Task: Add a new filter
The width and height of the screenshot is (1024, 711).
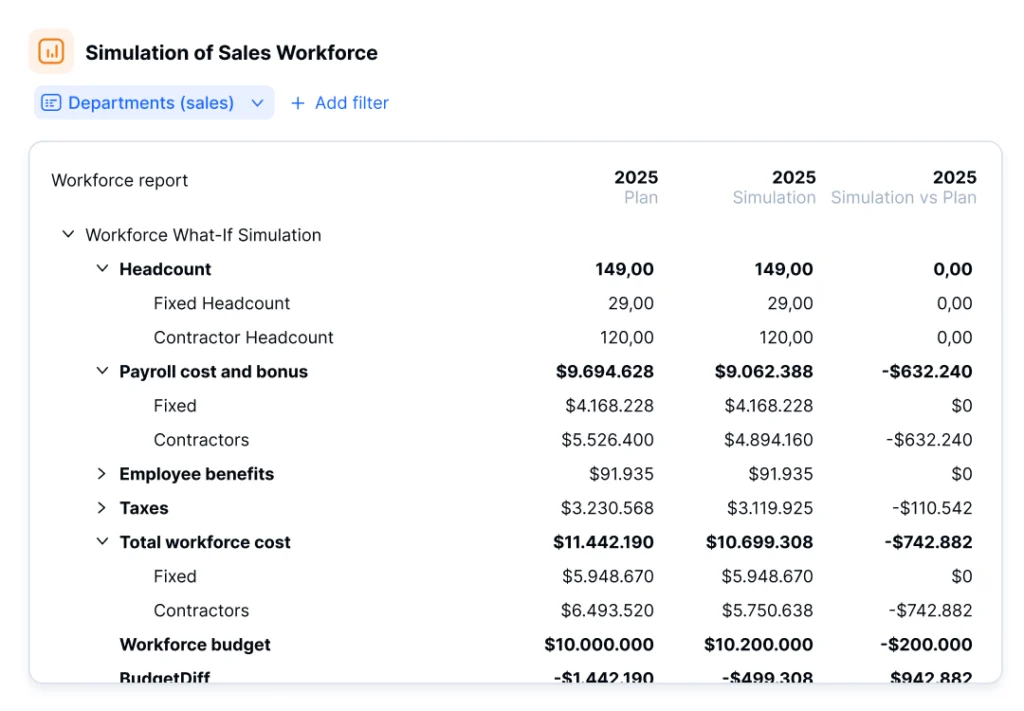Action: pyautogui.click(x=340, y=103)
